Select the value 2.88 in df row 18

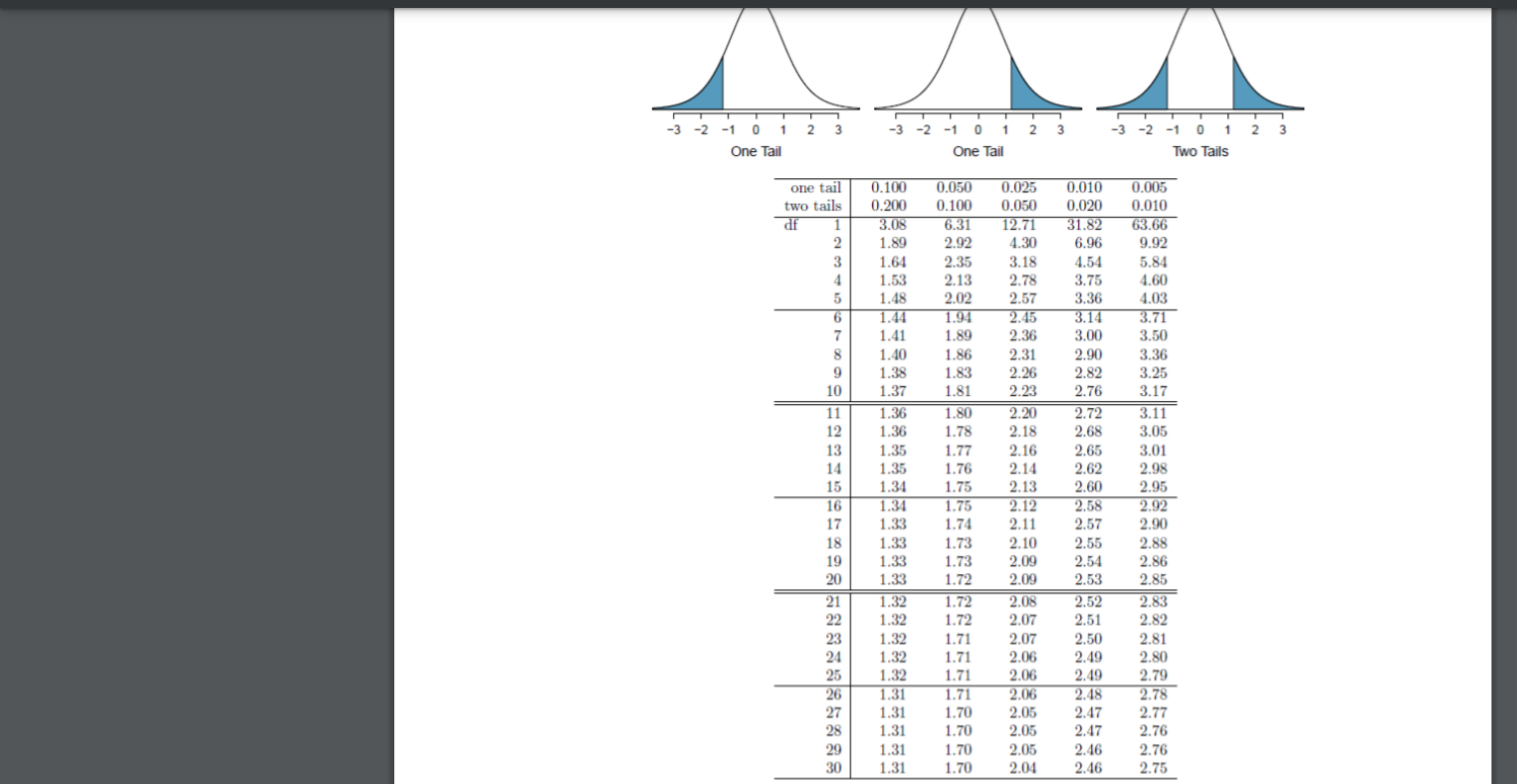point(1153,542)
